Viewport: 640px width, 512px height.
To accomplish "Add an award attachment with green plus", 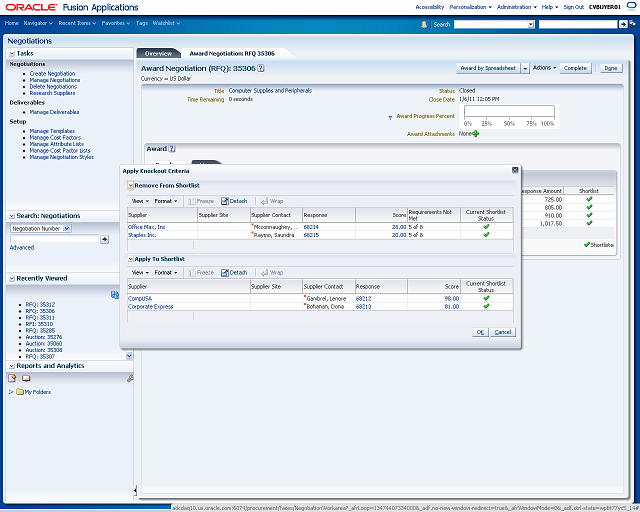I will [x=476, y=134].
